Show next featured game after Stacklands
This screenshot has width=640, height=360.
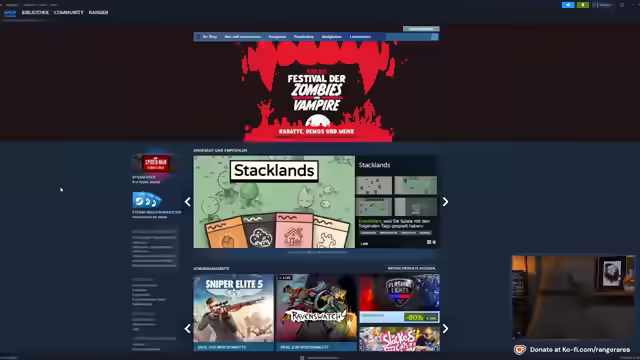(445, 202)
